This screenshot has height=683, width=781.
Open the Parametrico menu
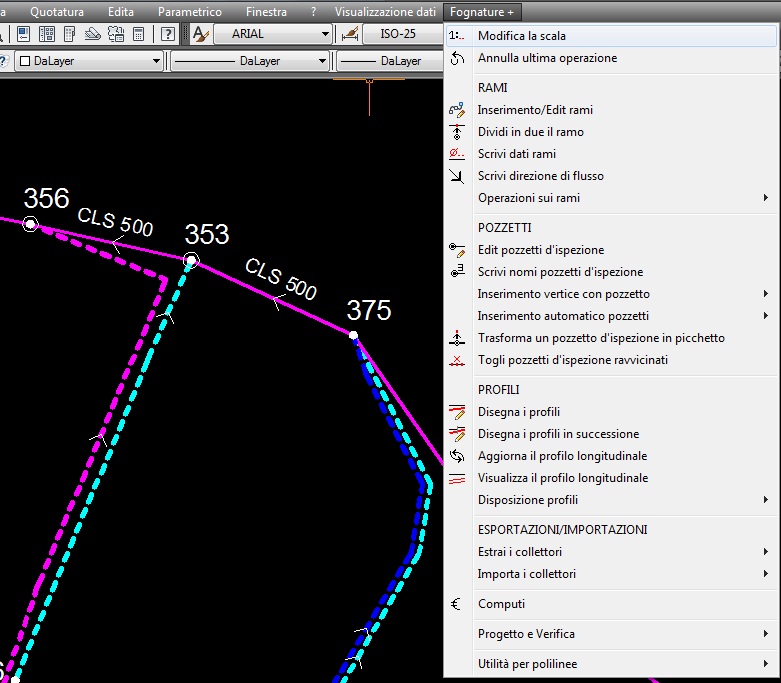pyautogui.click(x=190, y=12)
